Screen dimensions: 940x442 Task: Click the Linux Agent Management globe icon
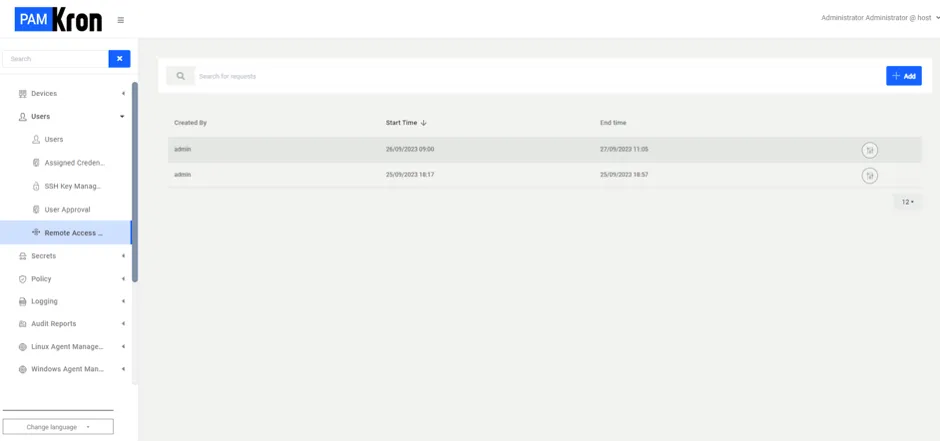click(x=23, y=347)
